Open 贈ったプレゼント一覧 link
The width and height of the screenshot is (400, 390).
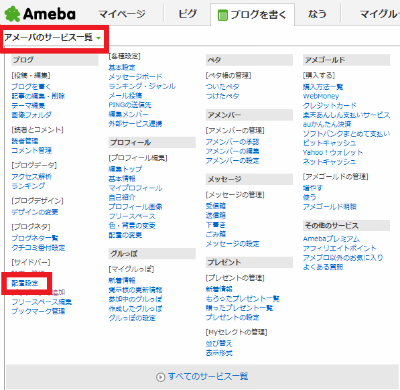pos(239,308)
